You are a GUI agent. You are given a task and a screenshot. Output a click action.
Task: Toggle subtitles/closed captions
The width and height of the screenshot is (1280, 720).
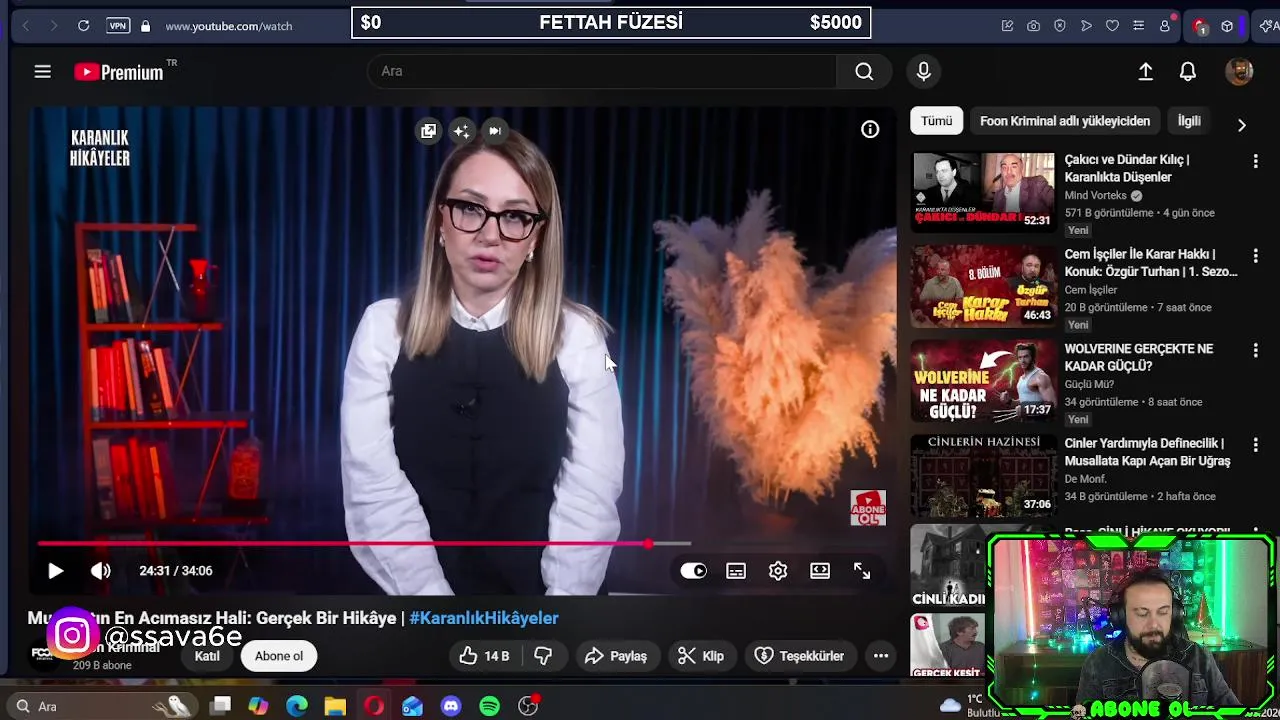[x=736, y=571]
